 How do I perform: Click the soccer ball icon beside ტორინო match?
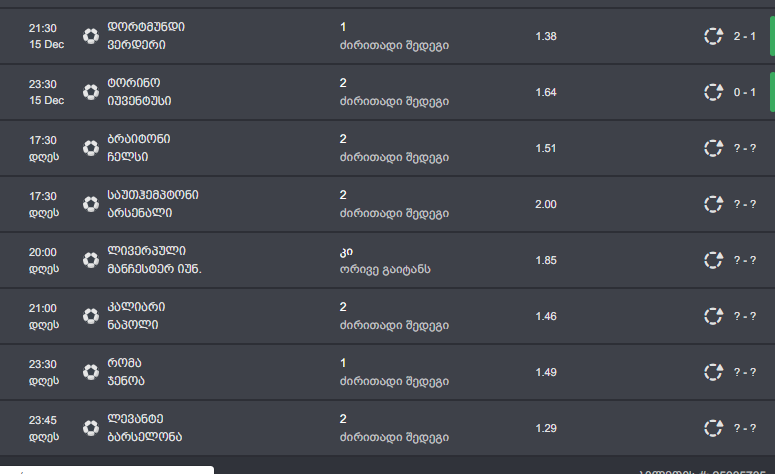pos(91,92)
